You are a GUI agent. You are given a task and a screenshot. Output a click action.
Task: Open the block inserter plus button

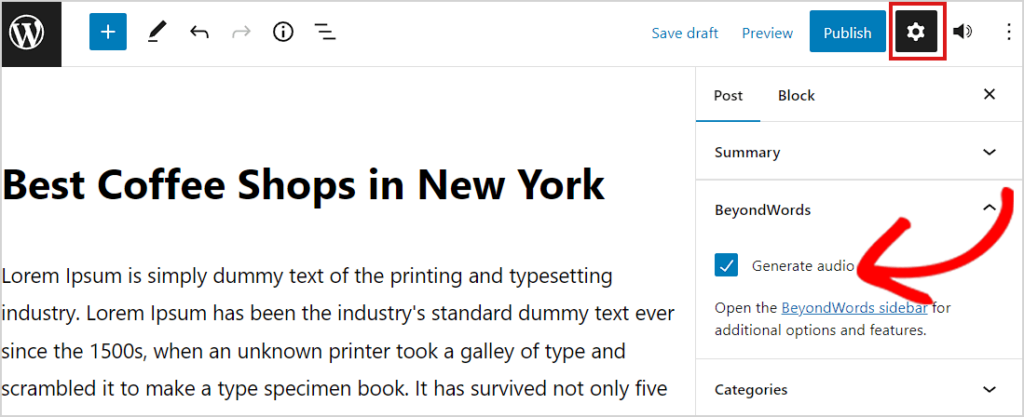pyautogui.click(x=108, y=33)
